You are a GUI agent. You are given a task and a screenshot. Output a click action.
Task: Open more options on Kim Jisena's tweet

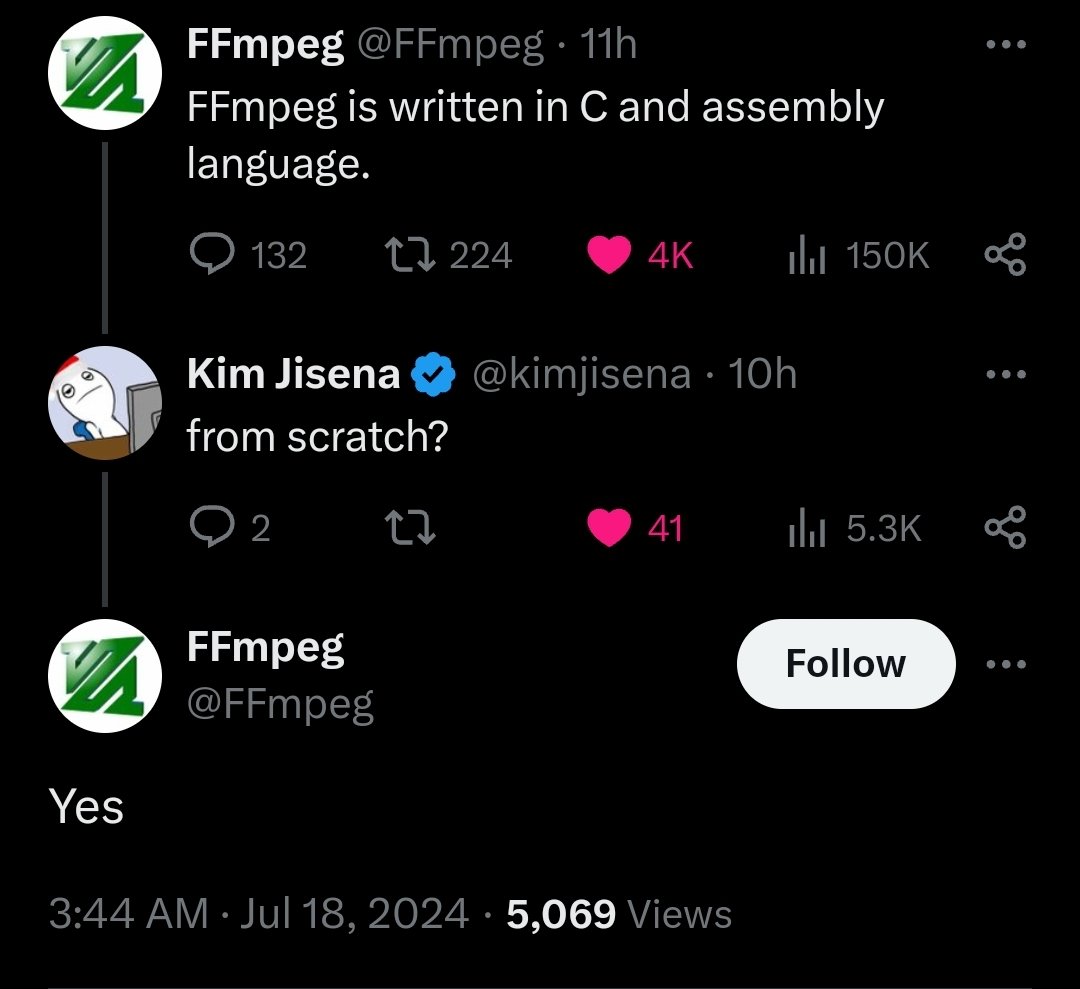(x=1006, y=374)
